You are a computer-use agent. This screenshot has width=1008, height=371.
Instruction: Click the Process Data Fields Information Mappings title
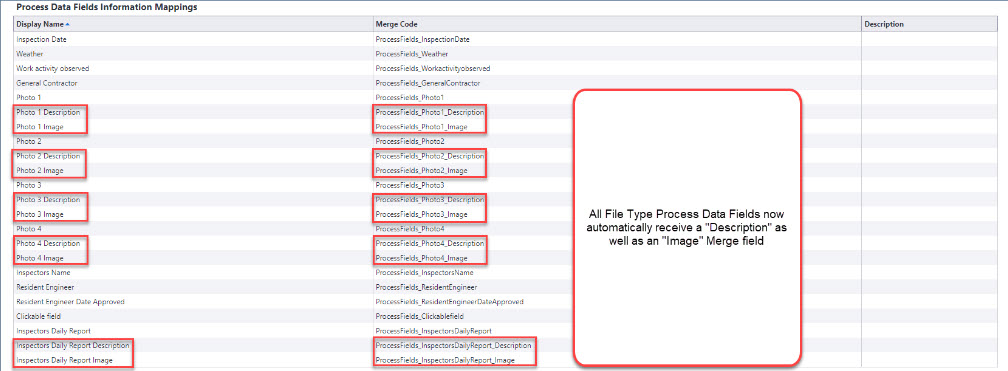pyautogui.click(x=107, y=7)
